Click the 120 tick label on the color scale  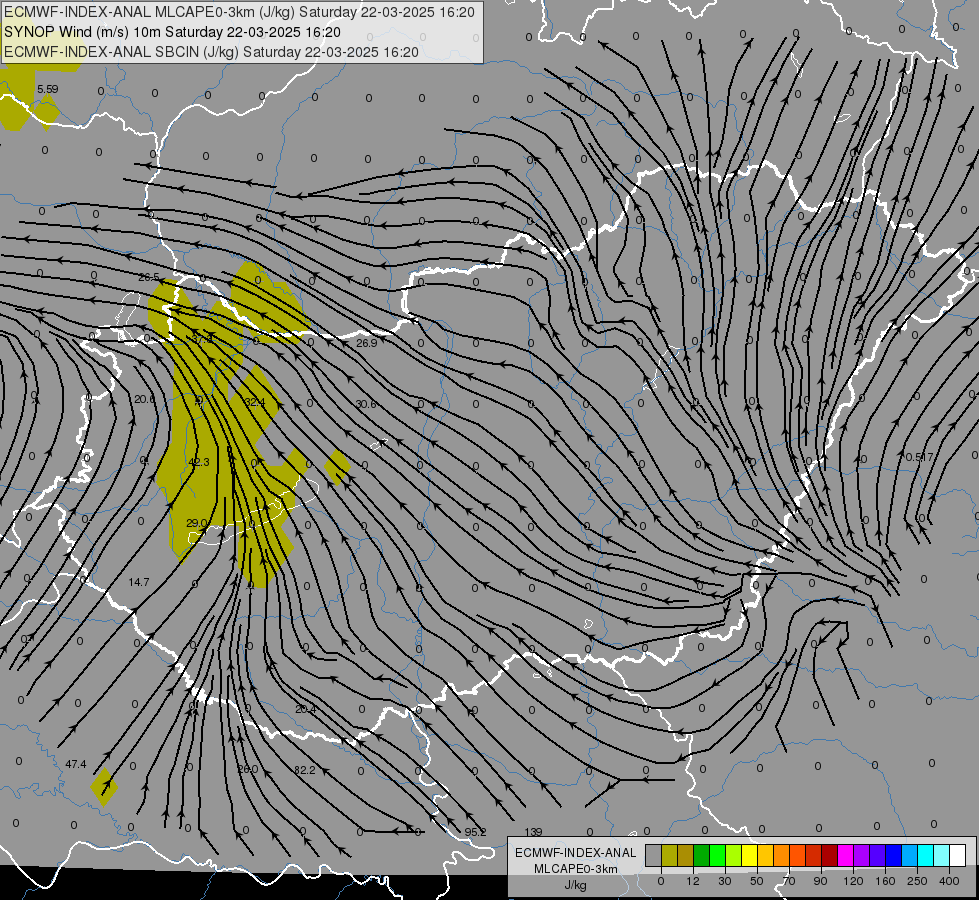point(854,881)
